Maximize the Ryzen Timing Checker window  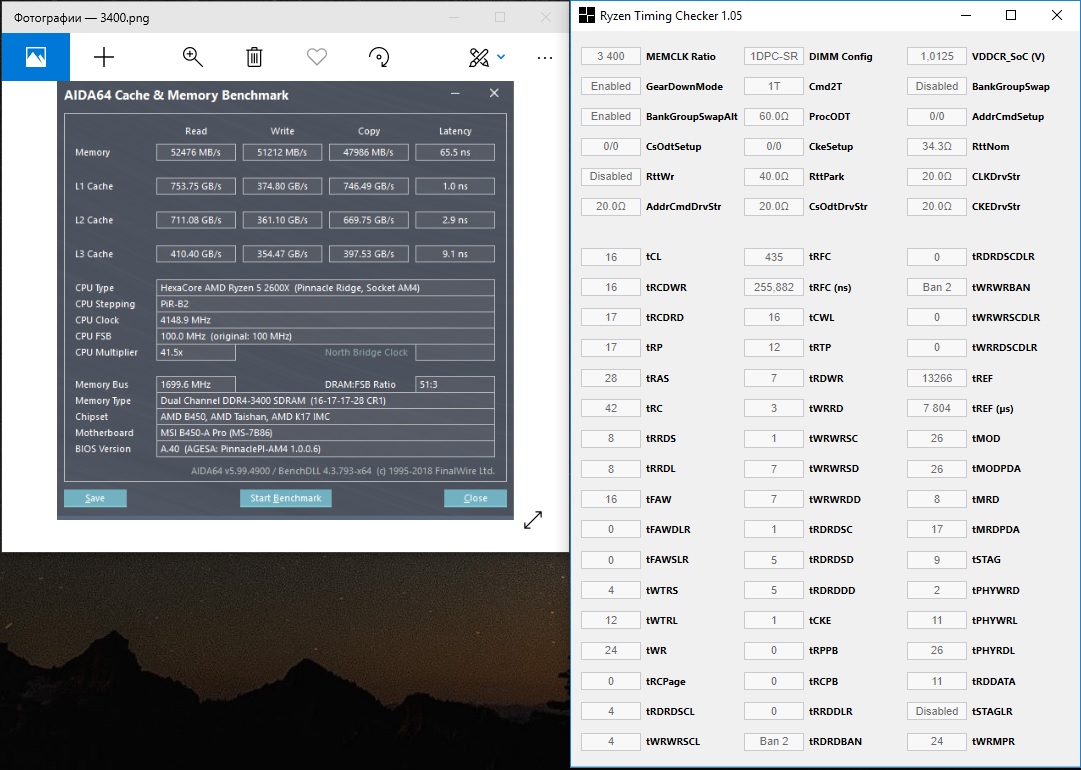click(1011, 15)
